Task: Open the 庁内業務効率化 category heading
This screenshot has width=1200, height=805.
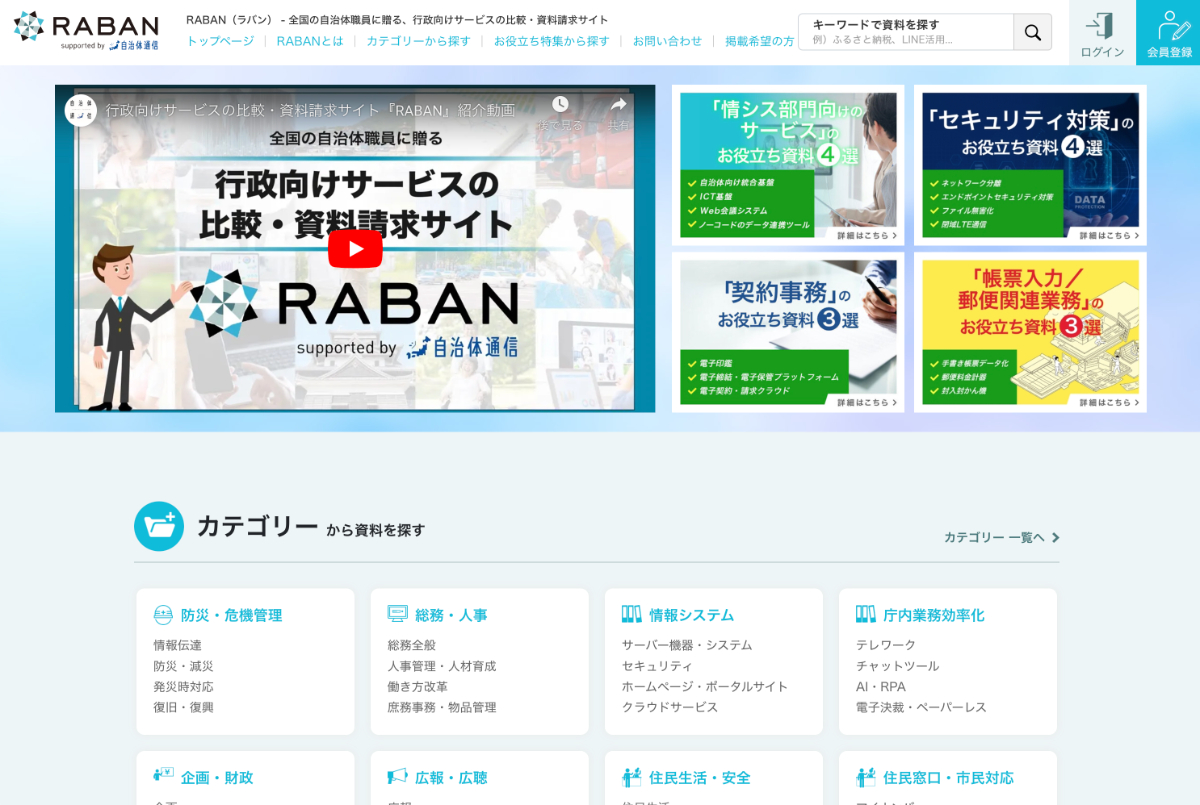Action: [x=933, y=615]
